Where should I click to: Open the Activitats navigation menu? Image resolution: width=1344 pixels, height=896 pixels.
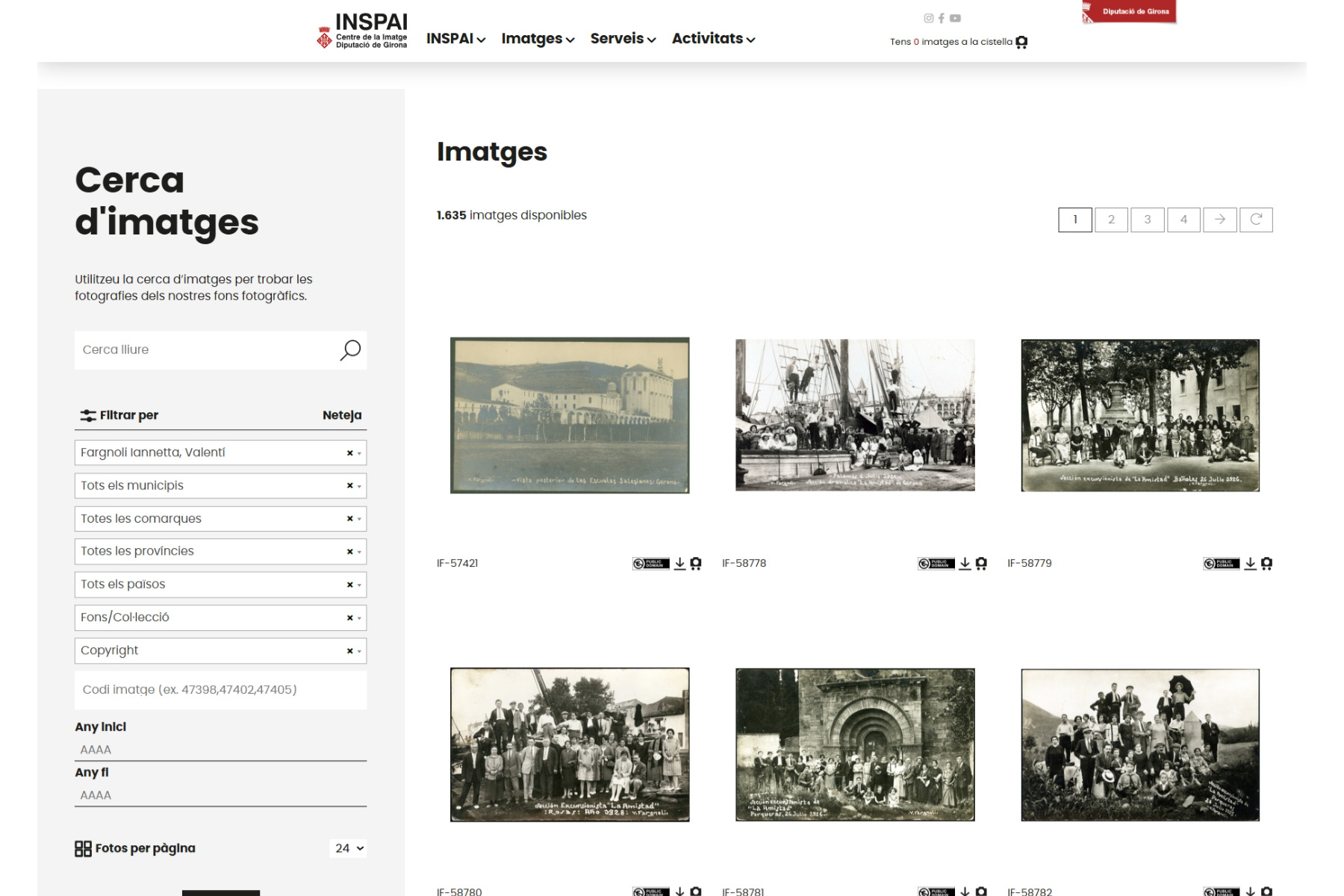pyautogui.click(x=712, y=39)
